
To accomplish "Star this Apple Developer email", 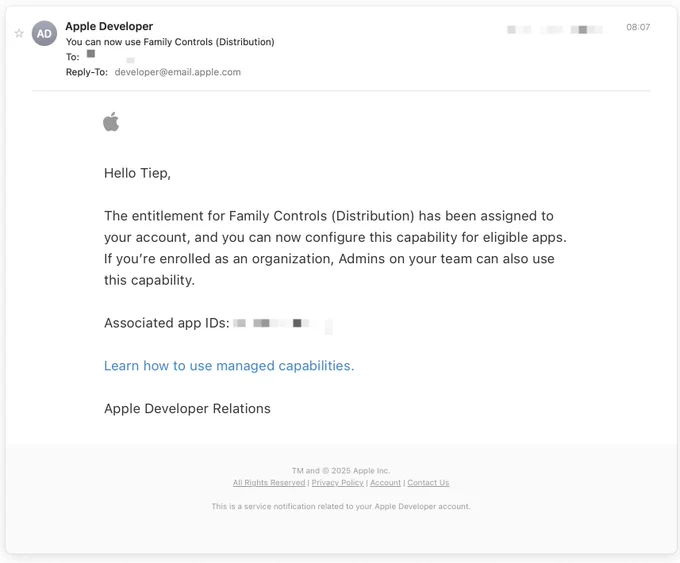I will 19,33.
